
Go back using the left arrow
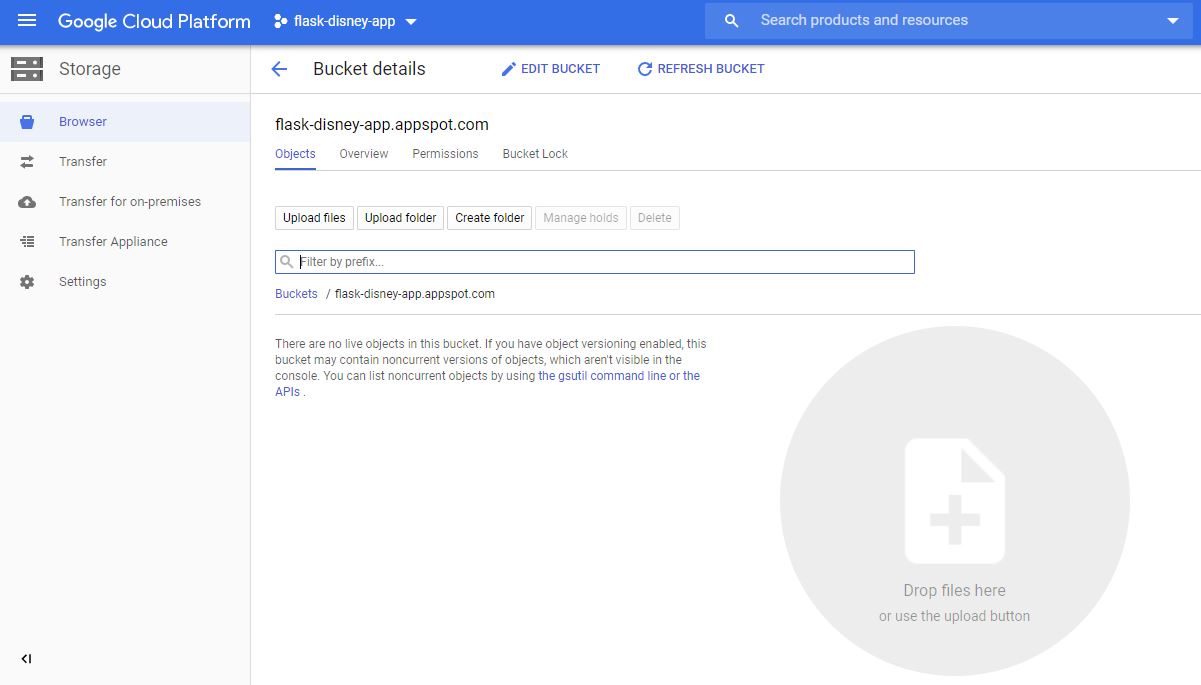[x=279, y=69]
